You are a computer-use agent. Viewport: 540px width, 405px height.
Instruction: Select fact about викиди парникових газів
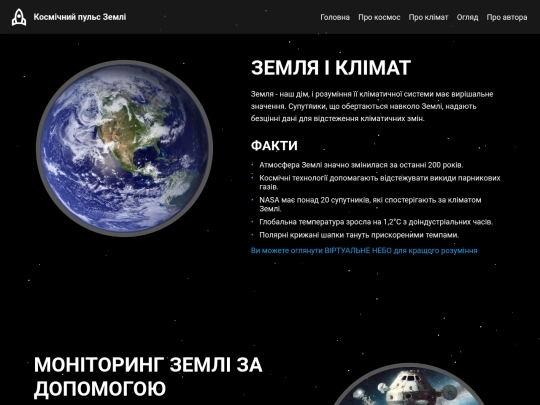(380, 182)
